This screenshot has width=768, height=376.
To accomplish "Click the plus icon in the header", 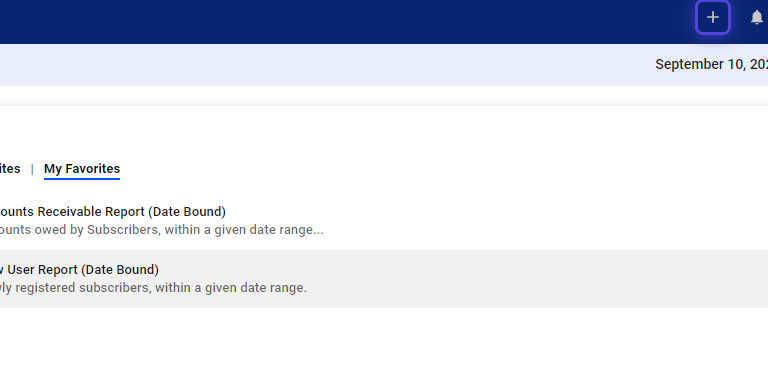I will coord(713,18).
